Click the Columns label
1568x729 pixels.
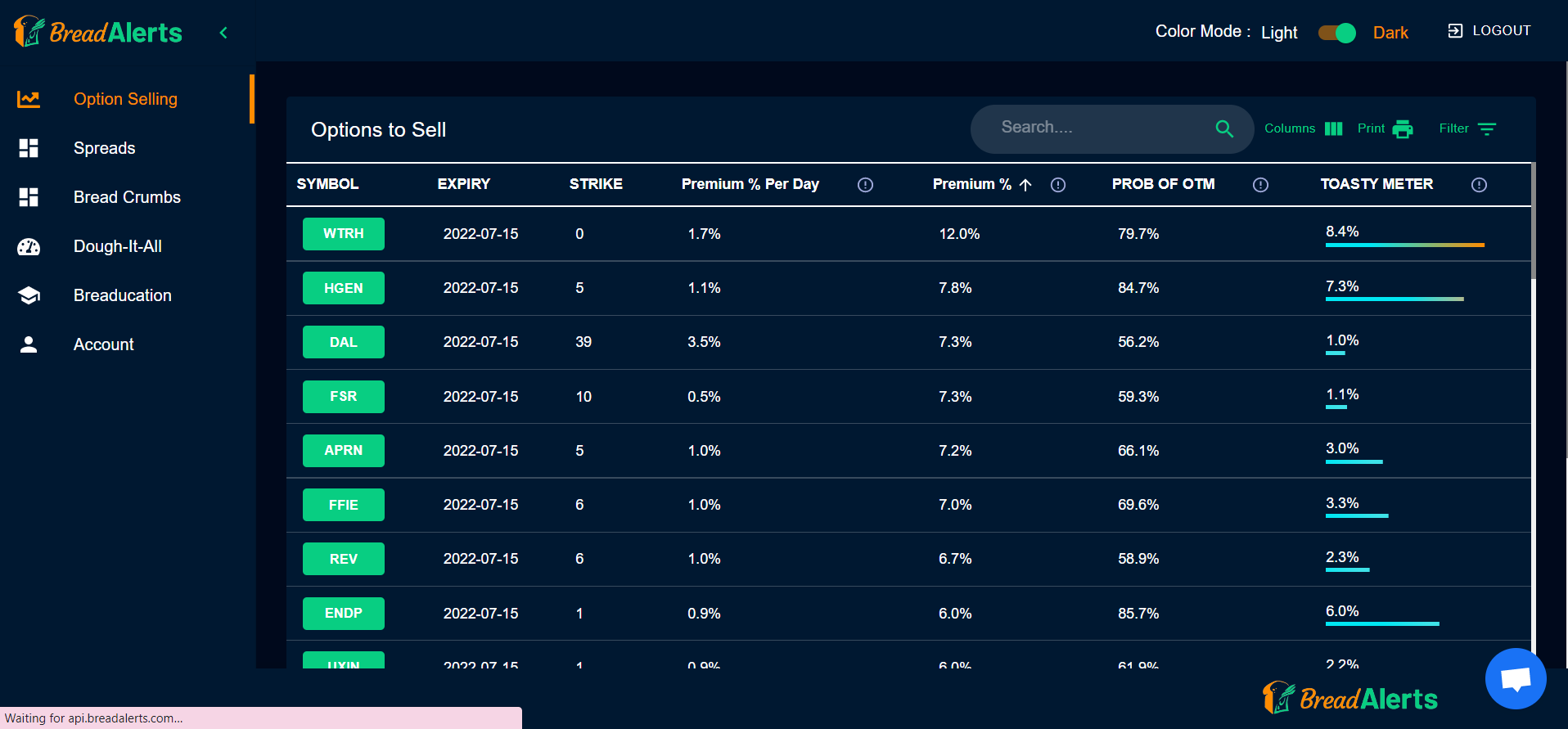click(x=1290, y=128)
